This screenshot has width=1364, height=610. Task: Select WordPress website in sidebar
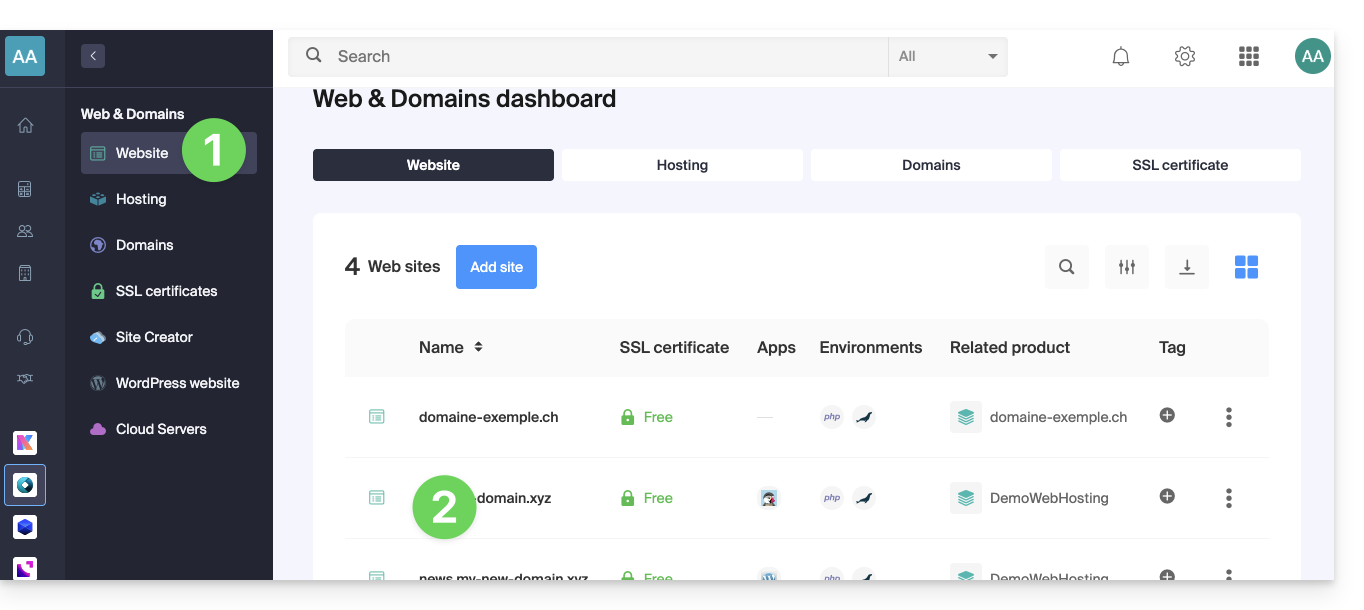pyautogui.click(x=177, y=383)
